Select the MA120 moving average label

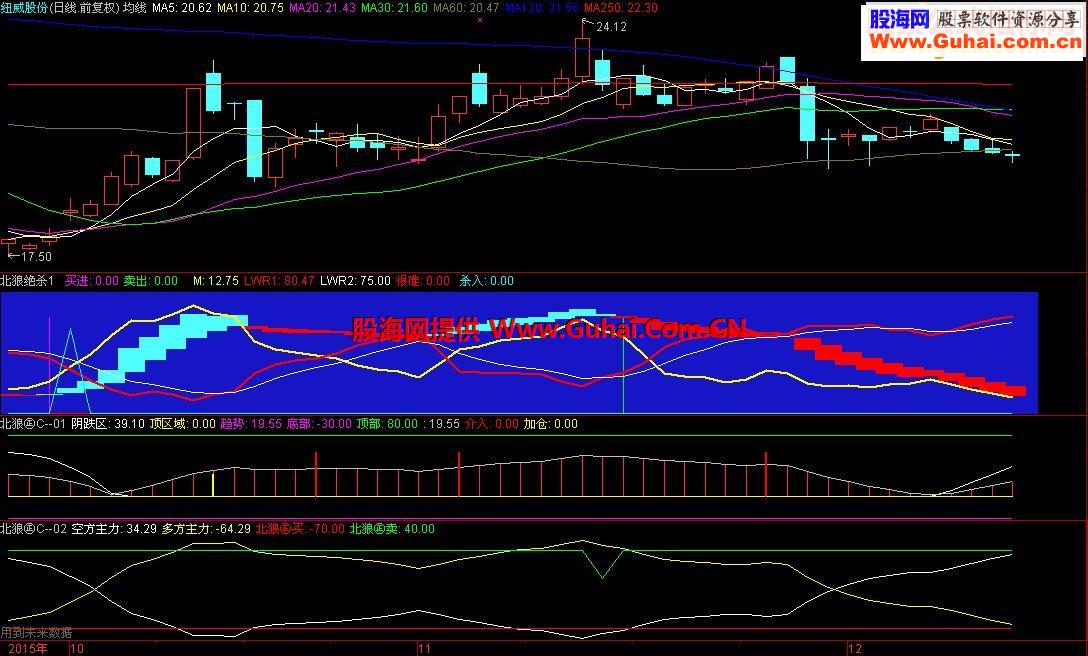coord(541,8)
